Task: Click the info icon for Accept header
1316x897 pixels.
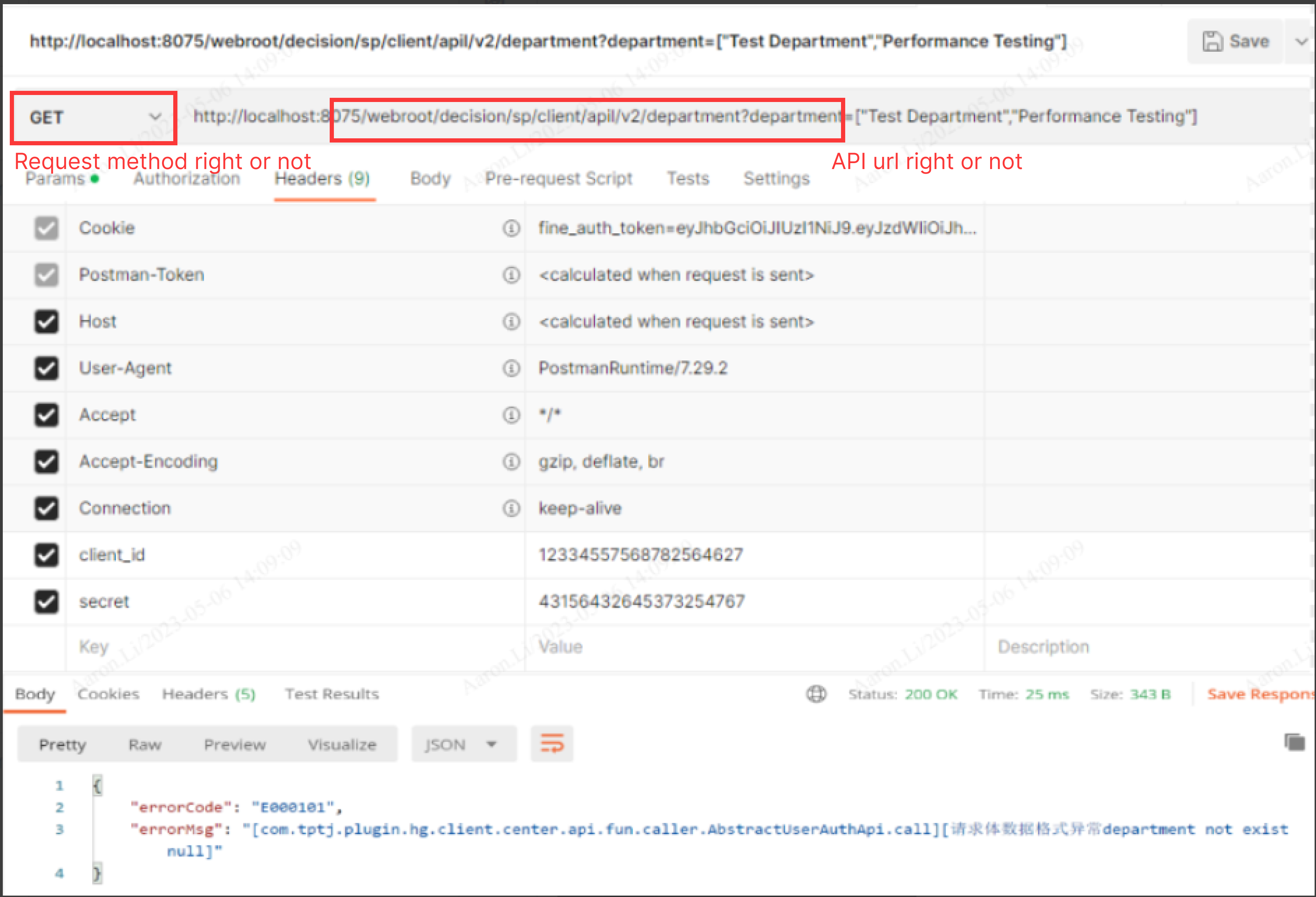Action: 511,415
